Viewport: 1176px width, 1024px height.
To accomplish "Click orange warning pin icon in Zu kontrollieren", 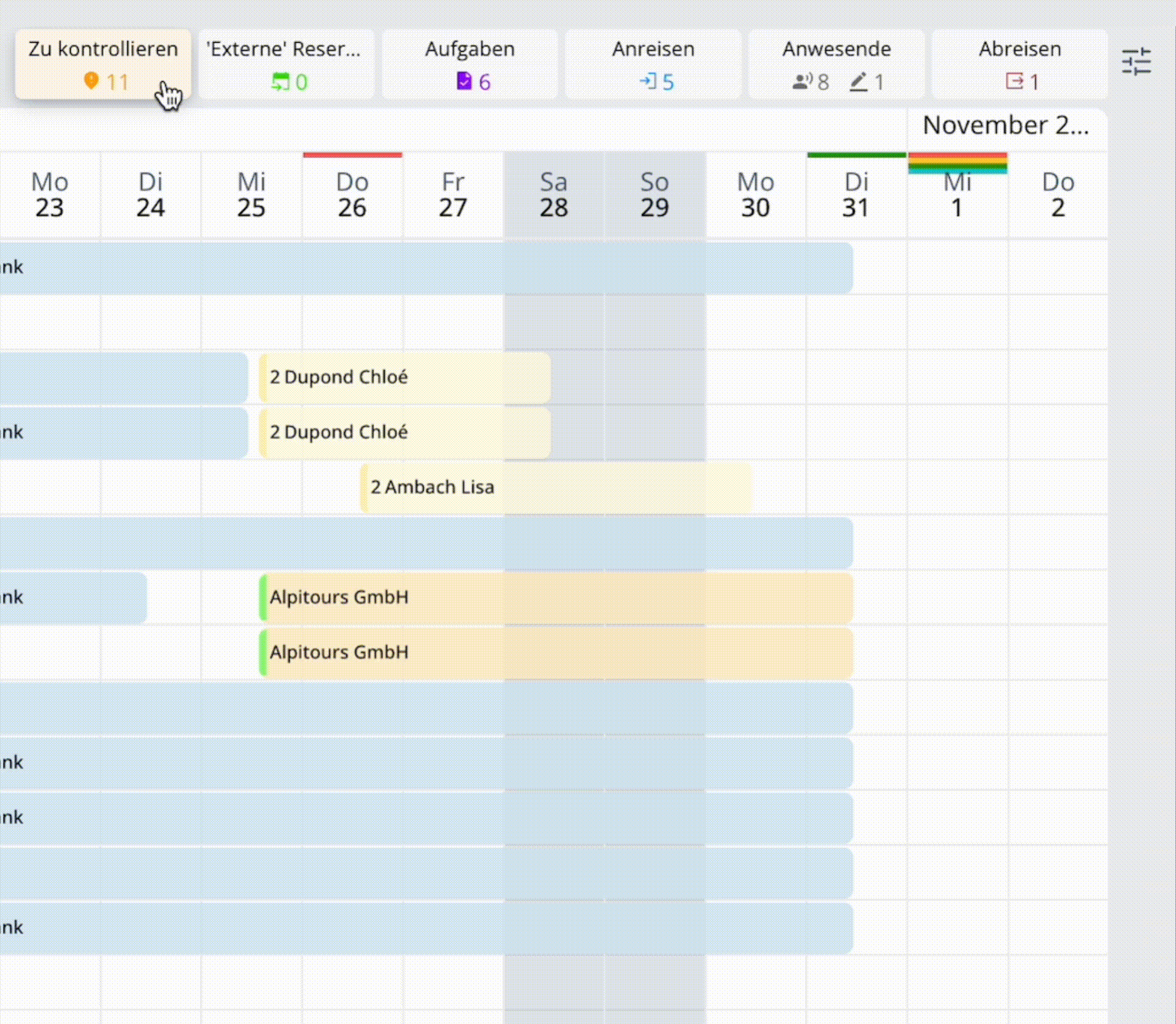I will point(91,81).
